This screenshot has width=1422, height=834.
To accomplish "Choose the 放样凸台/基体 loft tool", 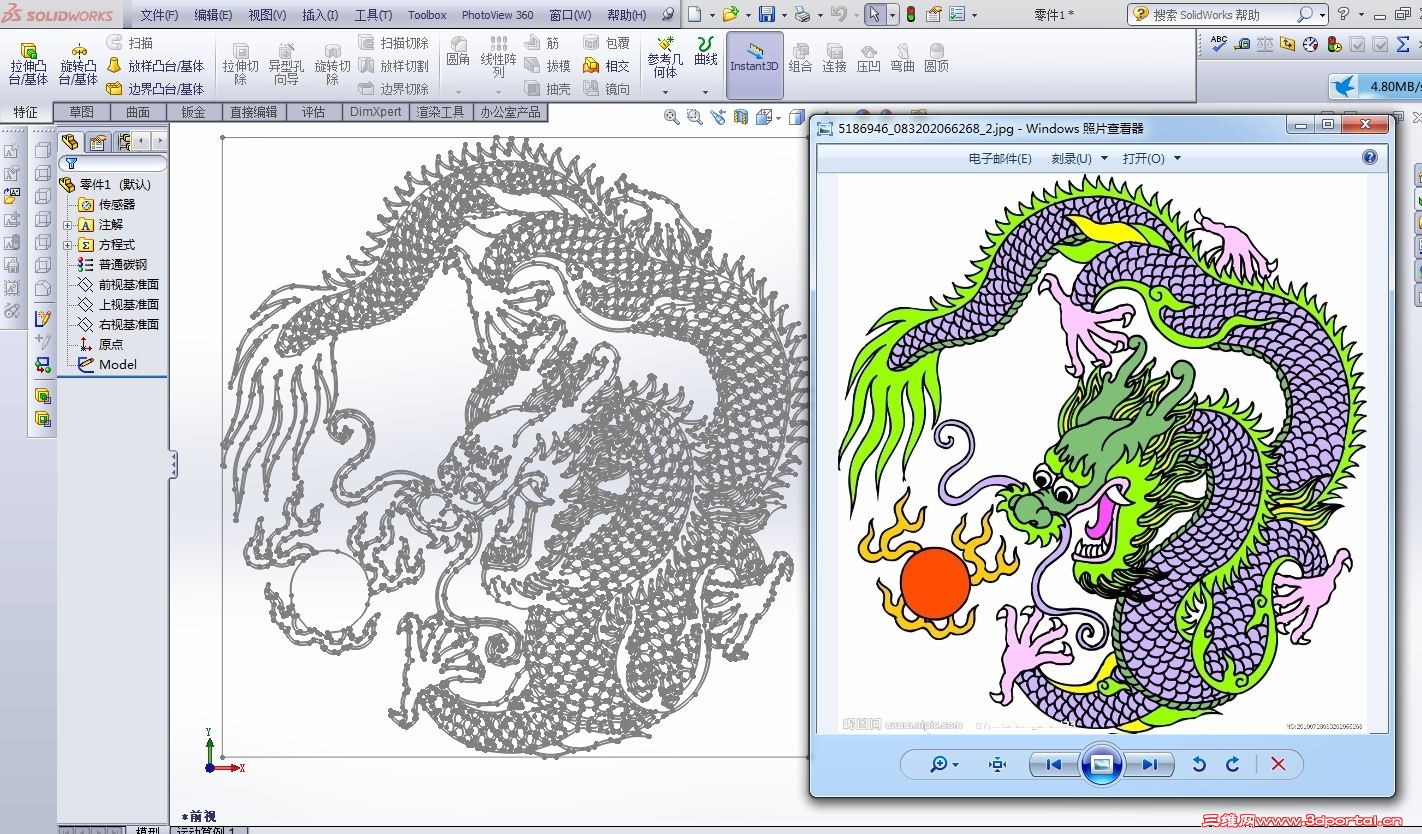I will click(155, 66).
